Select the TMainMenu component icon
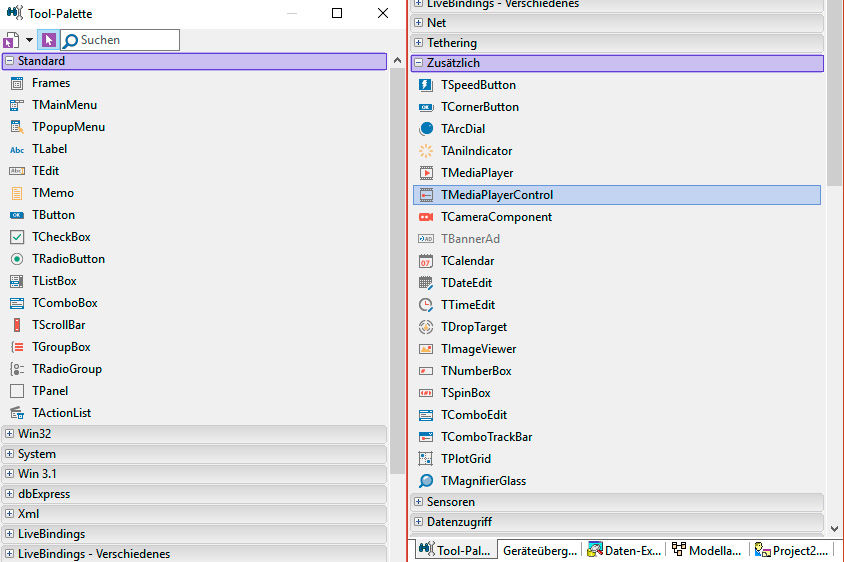Viewport: 844px width, 562px height. point(17,105)
